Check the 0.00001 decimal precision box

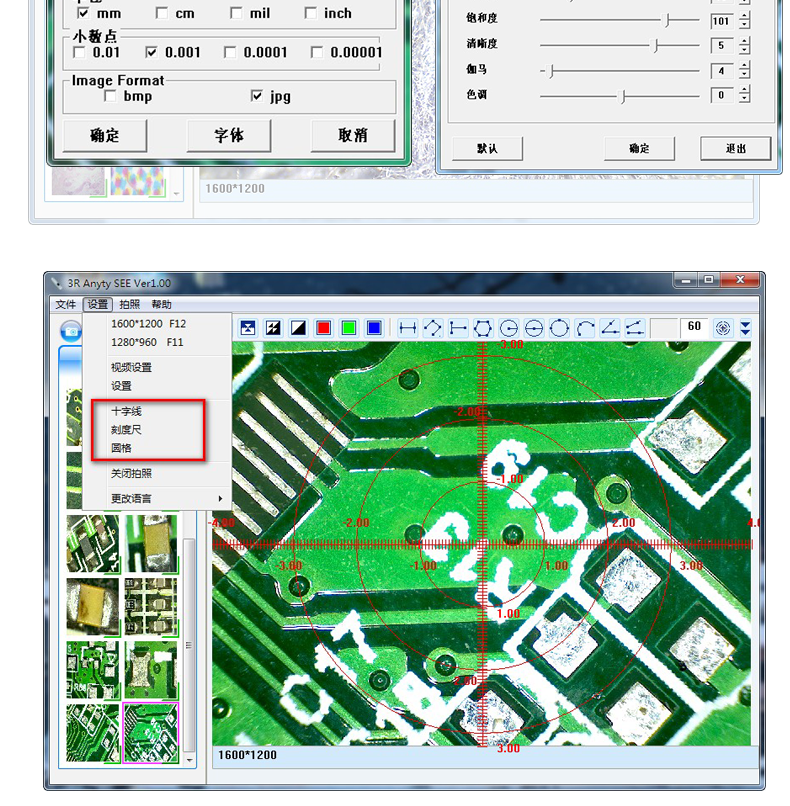(x=317, y=52)
